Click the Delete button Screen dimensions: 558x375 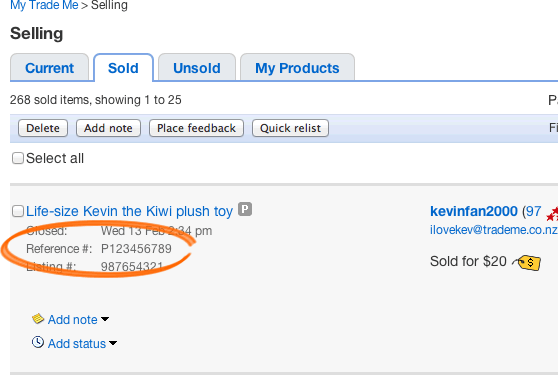coord(43,128)
